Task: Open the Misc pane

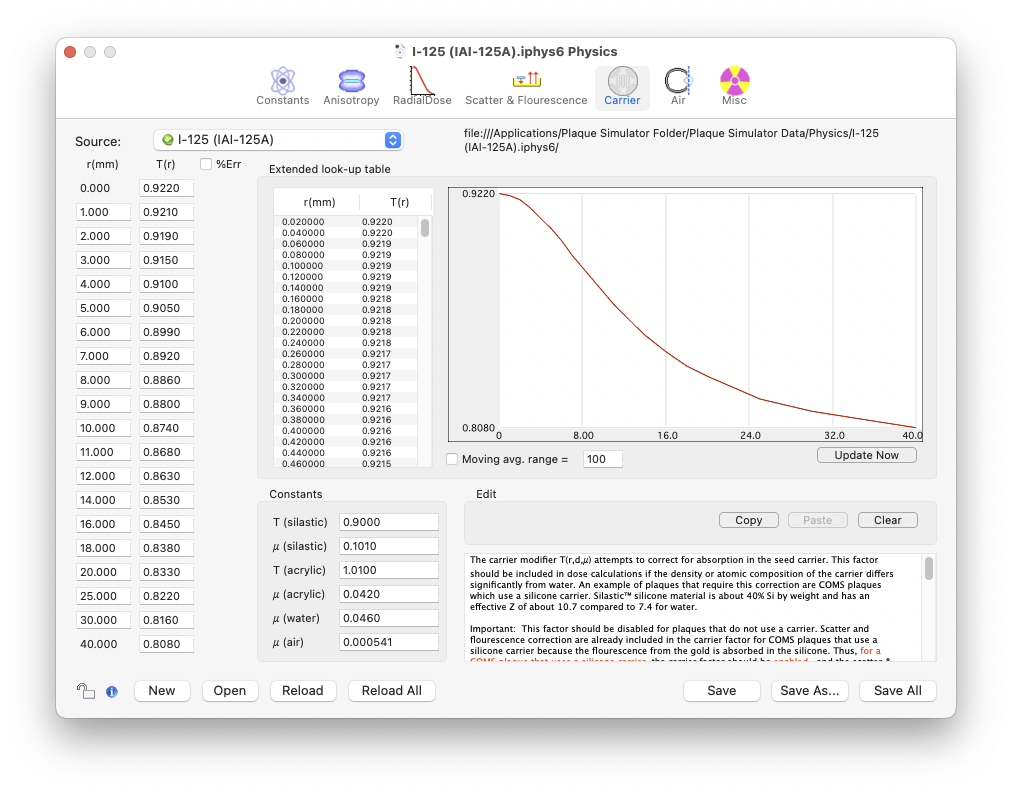Action: (x=734, y=86)
